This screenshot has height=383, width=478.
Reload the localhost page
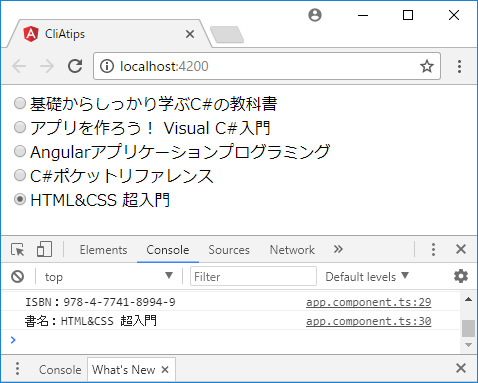75,66
